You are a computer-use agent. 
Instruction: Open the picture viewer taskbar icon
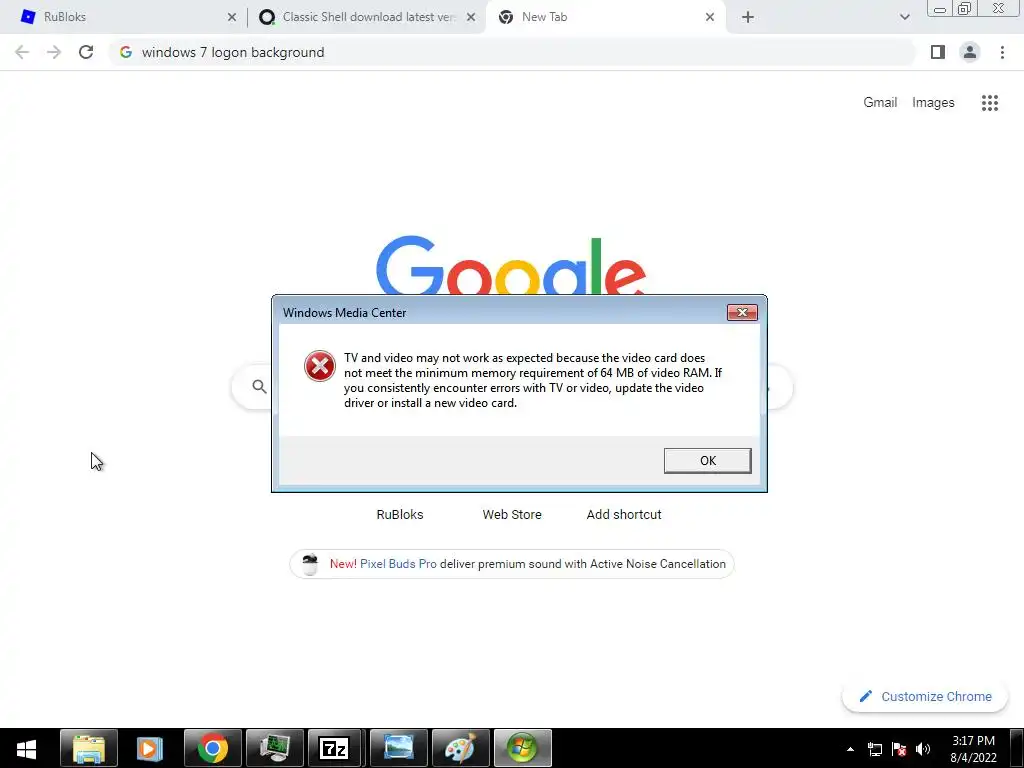point(398,748)
